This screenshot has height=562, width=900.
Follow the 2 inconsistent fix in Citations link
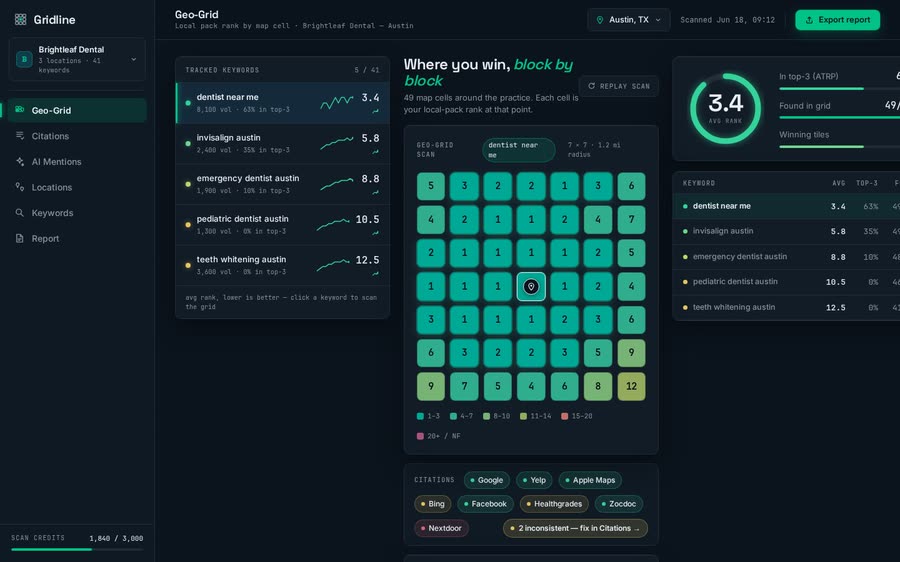point(575,528)
